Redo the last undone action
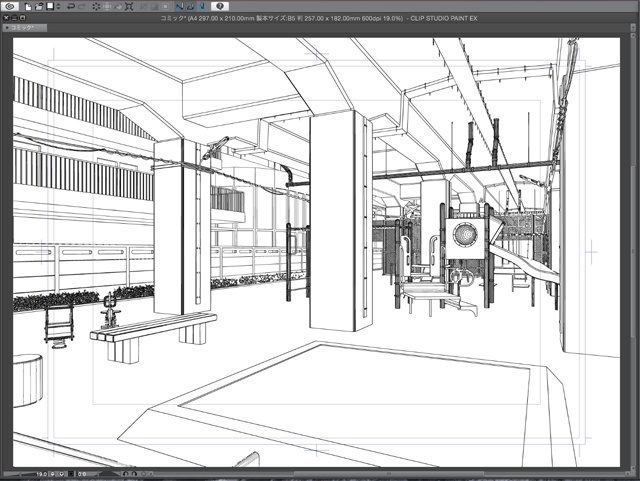The image size is (640, 481). click(82, 7)
